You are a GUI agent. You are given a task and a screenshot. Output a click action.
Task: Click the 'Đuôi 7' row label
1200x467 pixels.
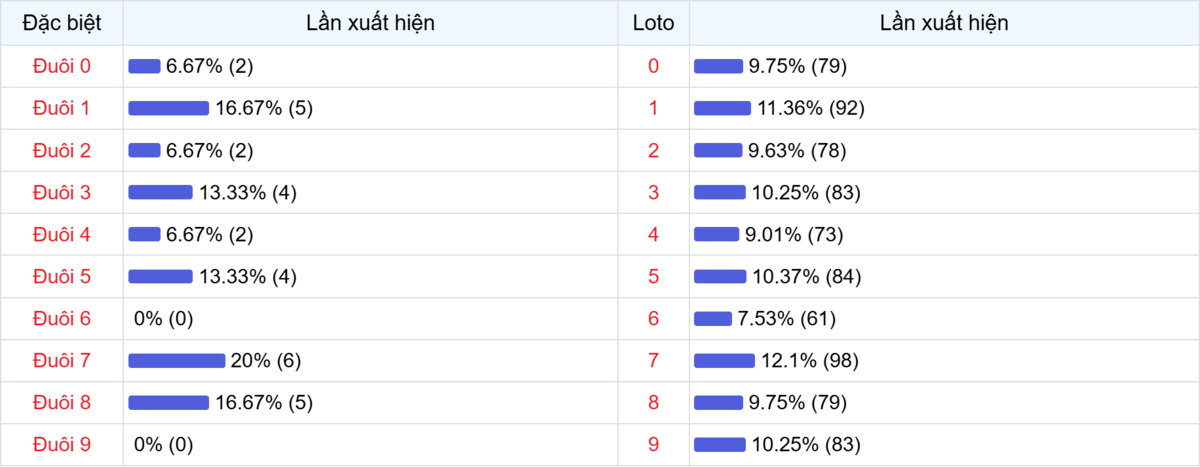[x=62, y=360]
